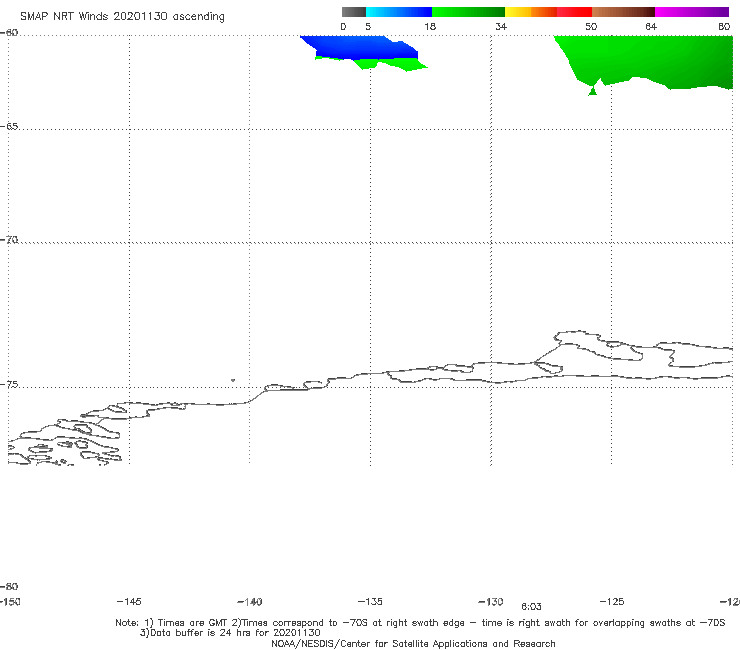The image size is (740, 650).
Task: Click the cyan-blue 5-18 segment of the color bar
Action: tap(399, 12)
